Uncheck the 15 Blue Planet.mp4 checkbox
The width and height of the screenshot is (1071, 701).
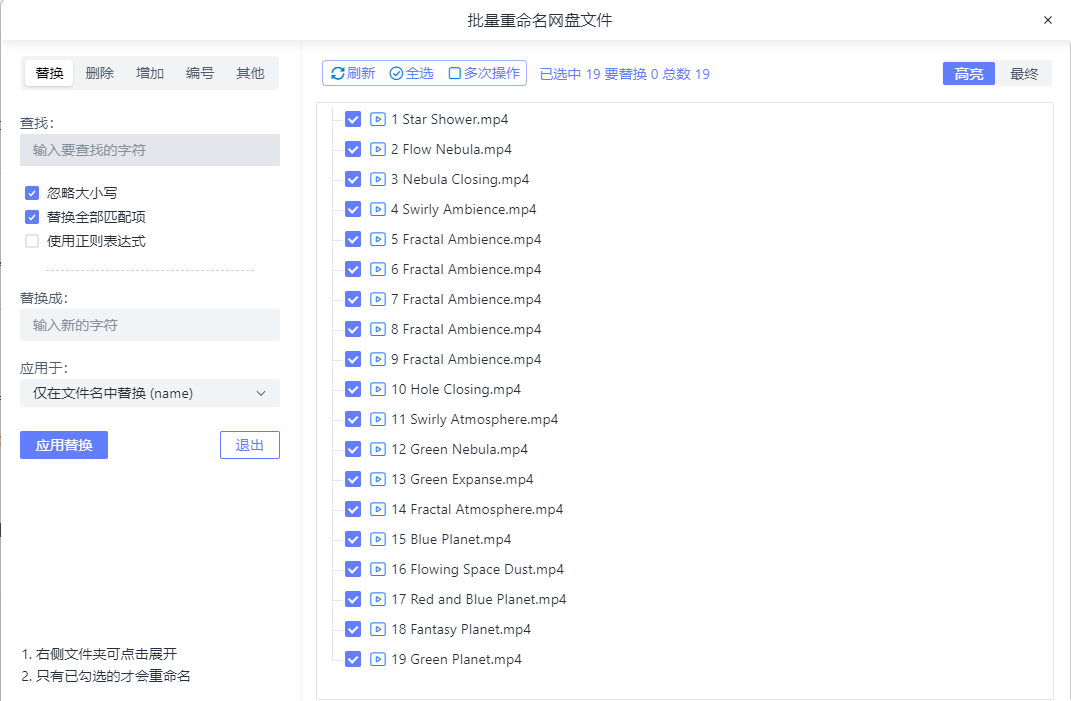pyautogui.click(x=353, y=540)
